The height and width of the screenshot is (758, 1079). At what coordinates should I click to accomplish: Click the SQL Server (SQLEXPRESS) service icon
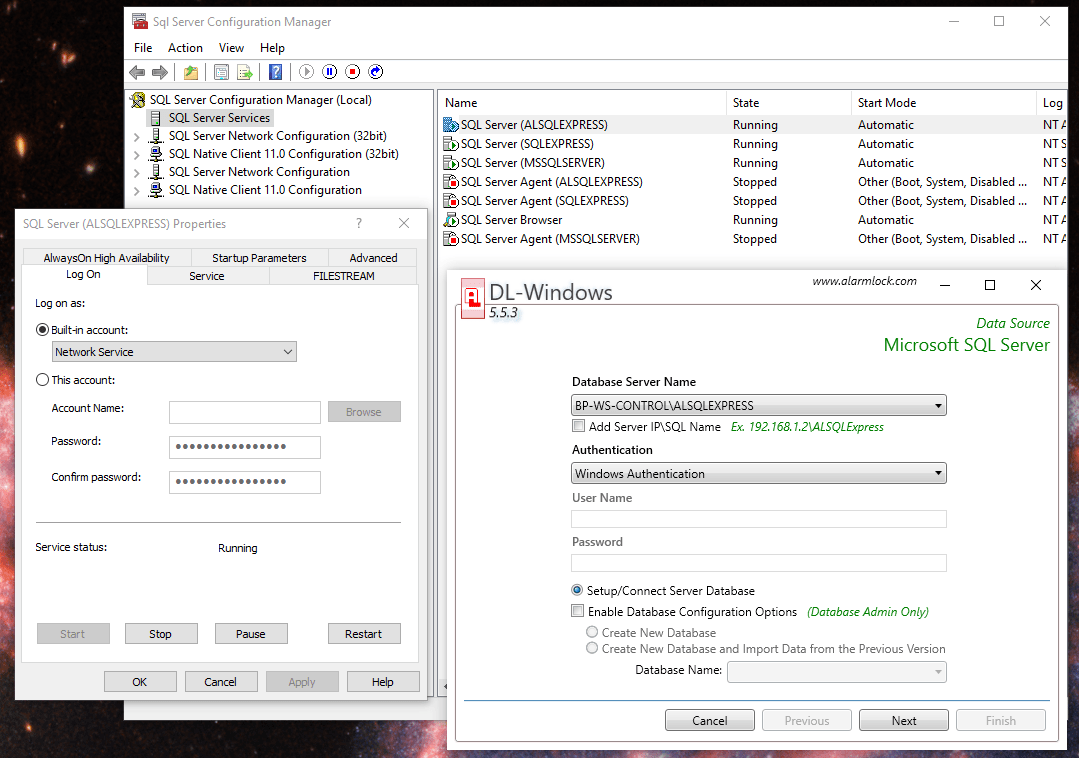(x=451, y=144)
